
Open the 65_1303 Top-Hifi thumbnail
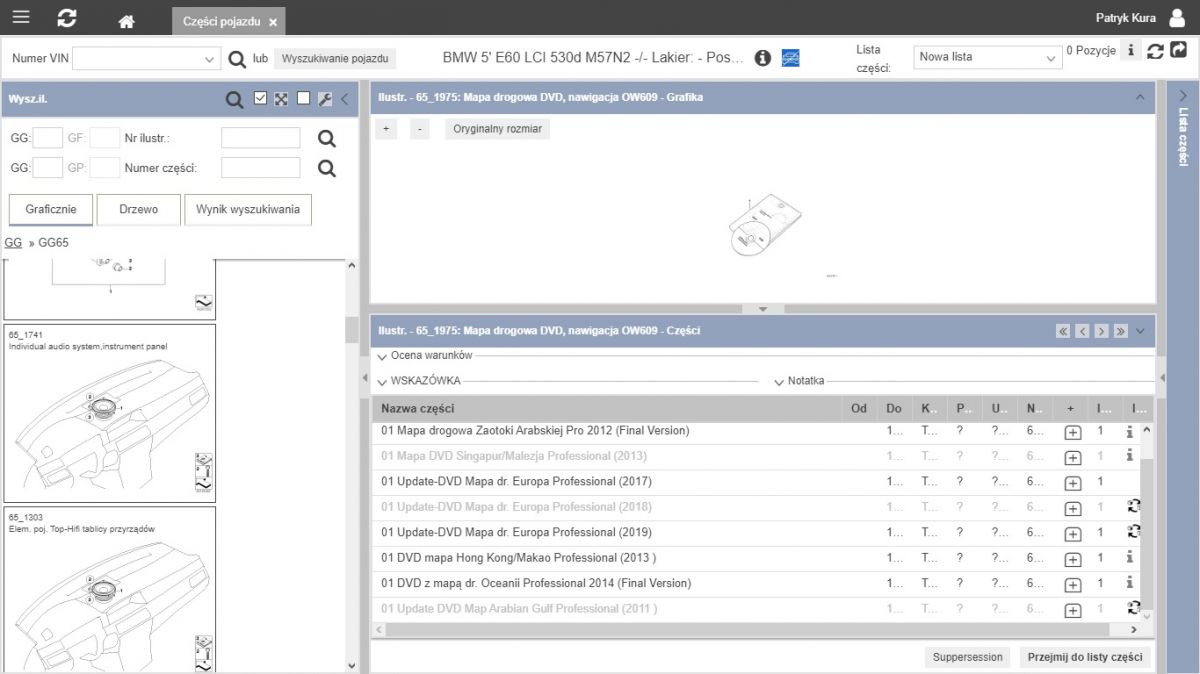tap(110, 590)
